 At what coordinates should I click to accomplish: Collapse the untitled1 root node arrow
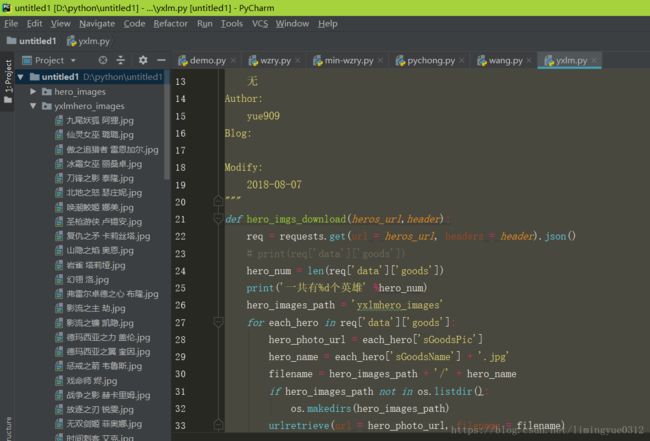point(20,77)
